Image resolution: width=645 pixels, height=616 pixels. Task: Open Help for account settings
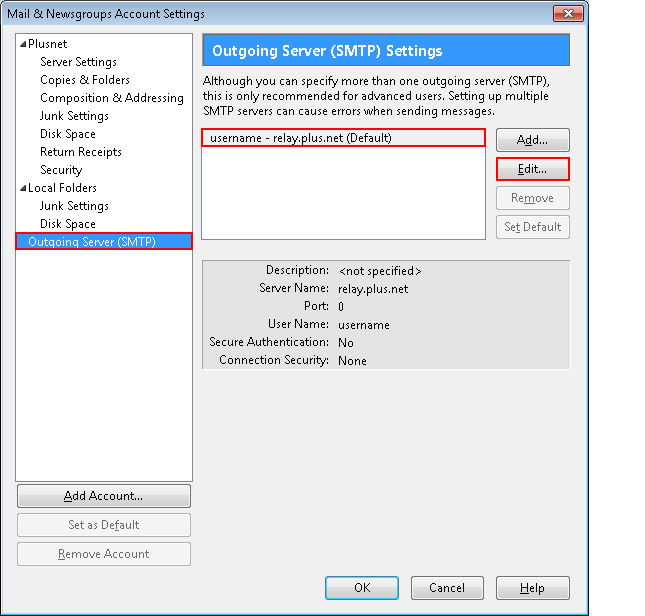(x=533, y=588)
